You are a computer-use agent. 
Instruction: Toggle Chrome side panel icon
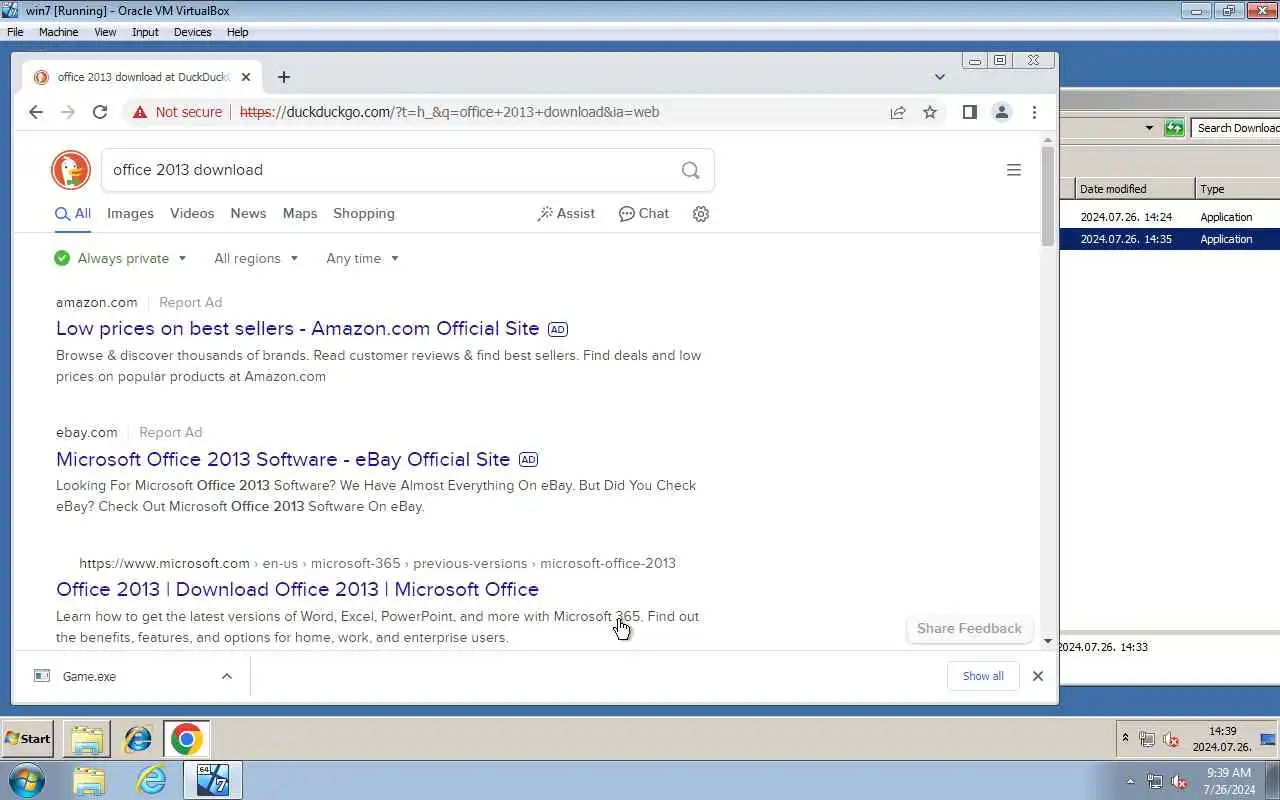pyautogui.click(x=969, y=112)
